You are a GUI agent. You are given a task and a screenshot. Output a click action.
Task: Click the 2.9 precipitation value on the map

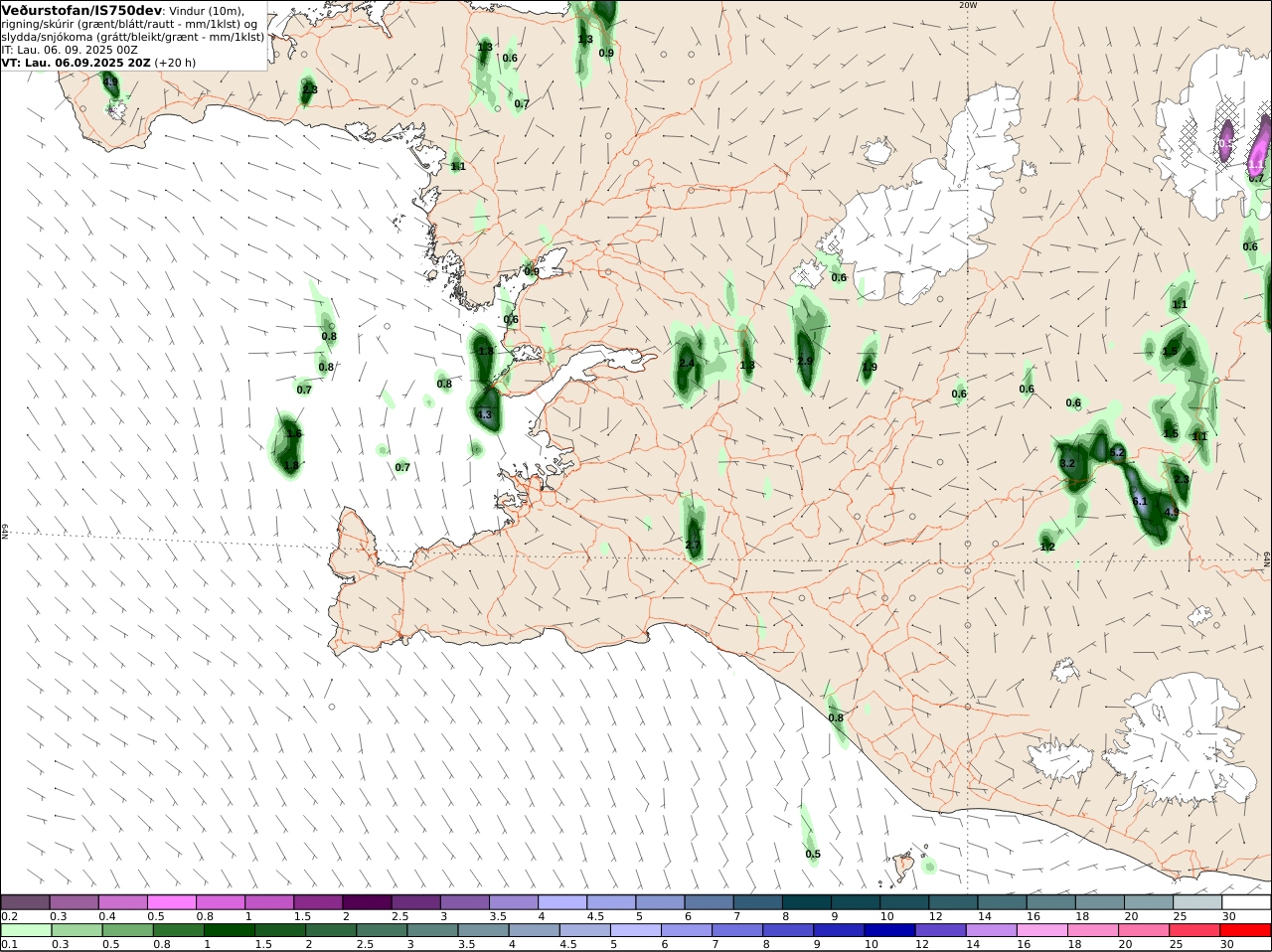[805, 361]
